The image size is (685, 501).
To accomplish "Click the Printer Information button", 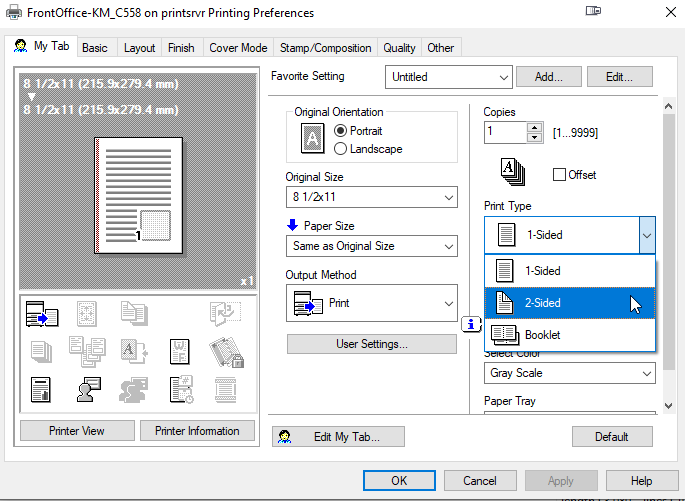I will click(197, 431).
